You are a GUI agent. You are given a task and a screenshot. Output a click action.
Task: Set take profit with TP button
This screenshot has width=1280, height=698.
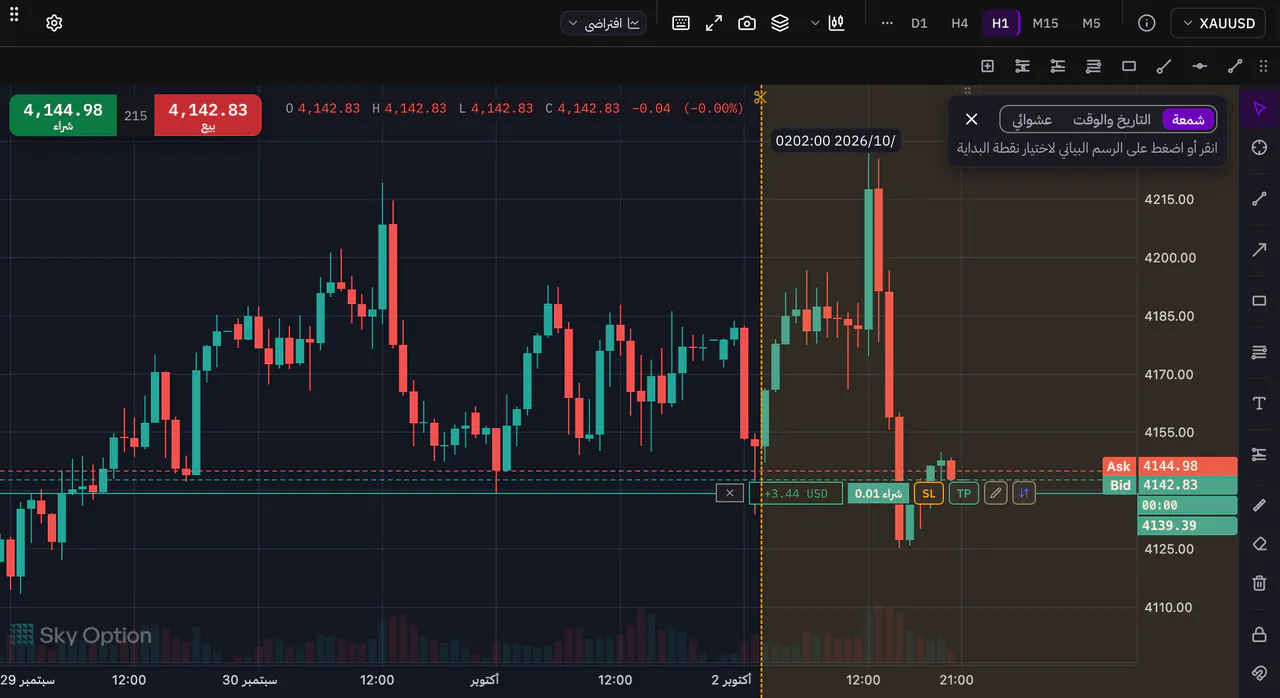[x=964, y=493]
